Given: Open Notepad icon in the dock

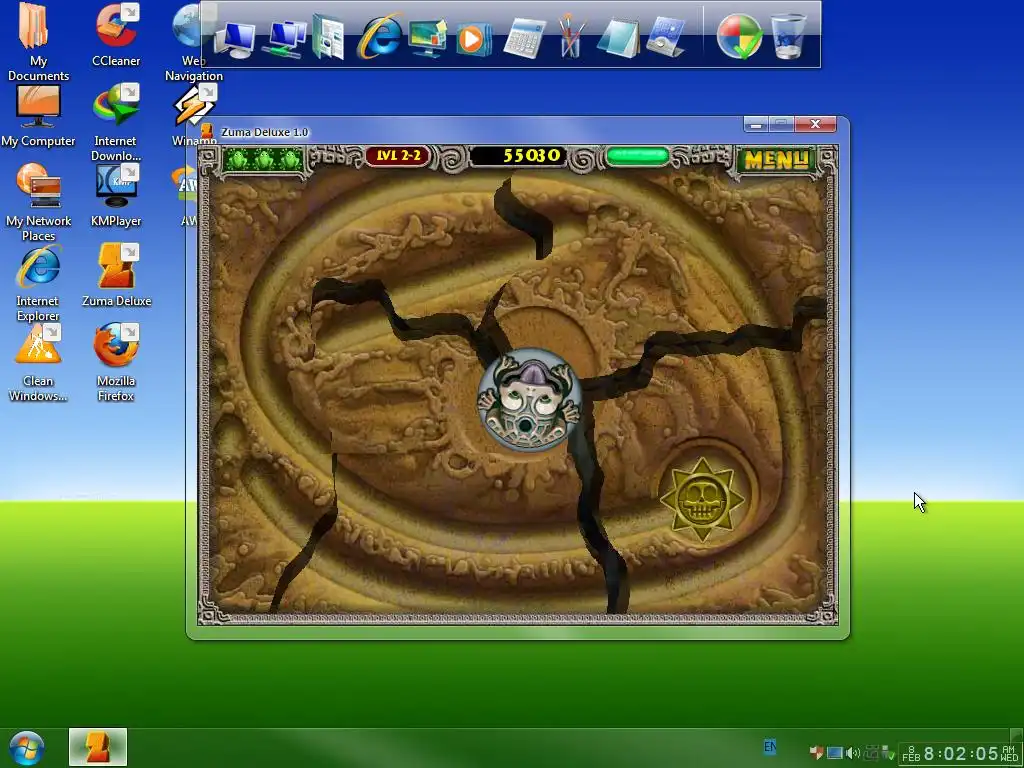Looking at the screenshot, I should point(618,38).
